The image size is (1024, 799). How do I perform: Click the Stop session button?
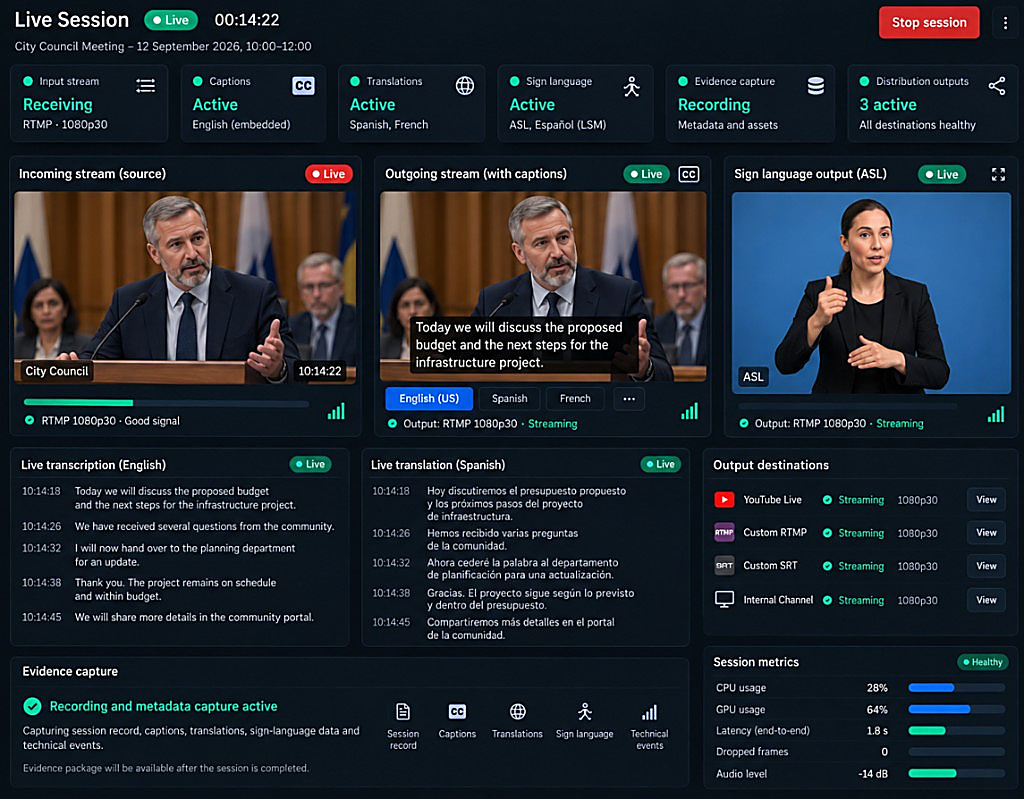(929, 22)
